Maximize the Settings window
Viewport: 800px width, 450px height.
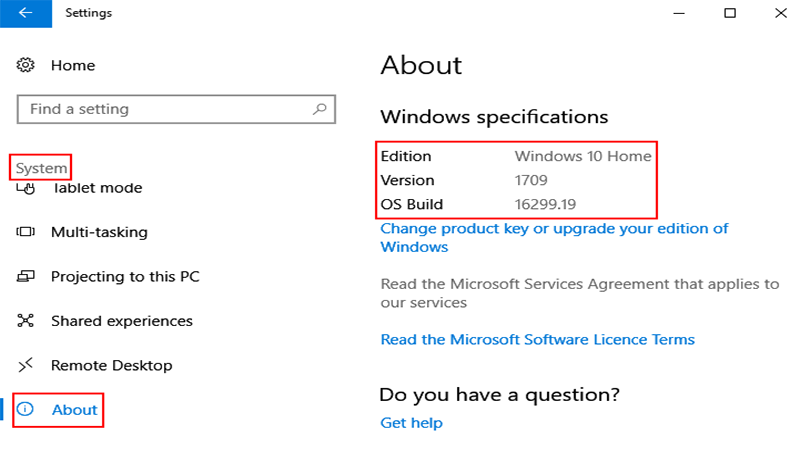[730, 13]
